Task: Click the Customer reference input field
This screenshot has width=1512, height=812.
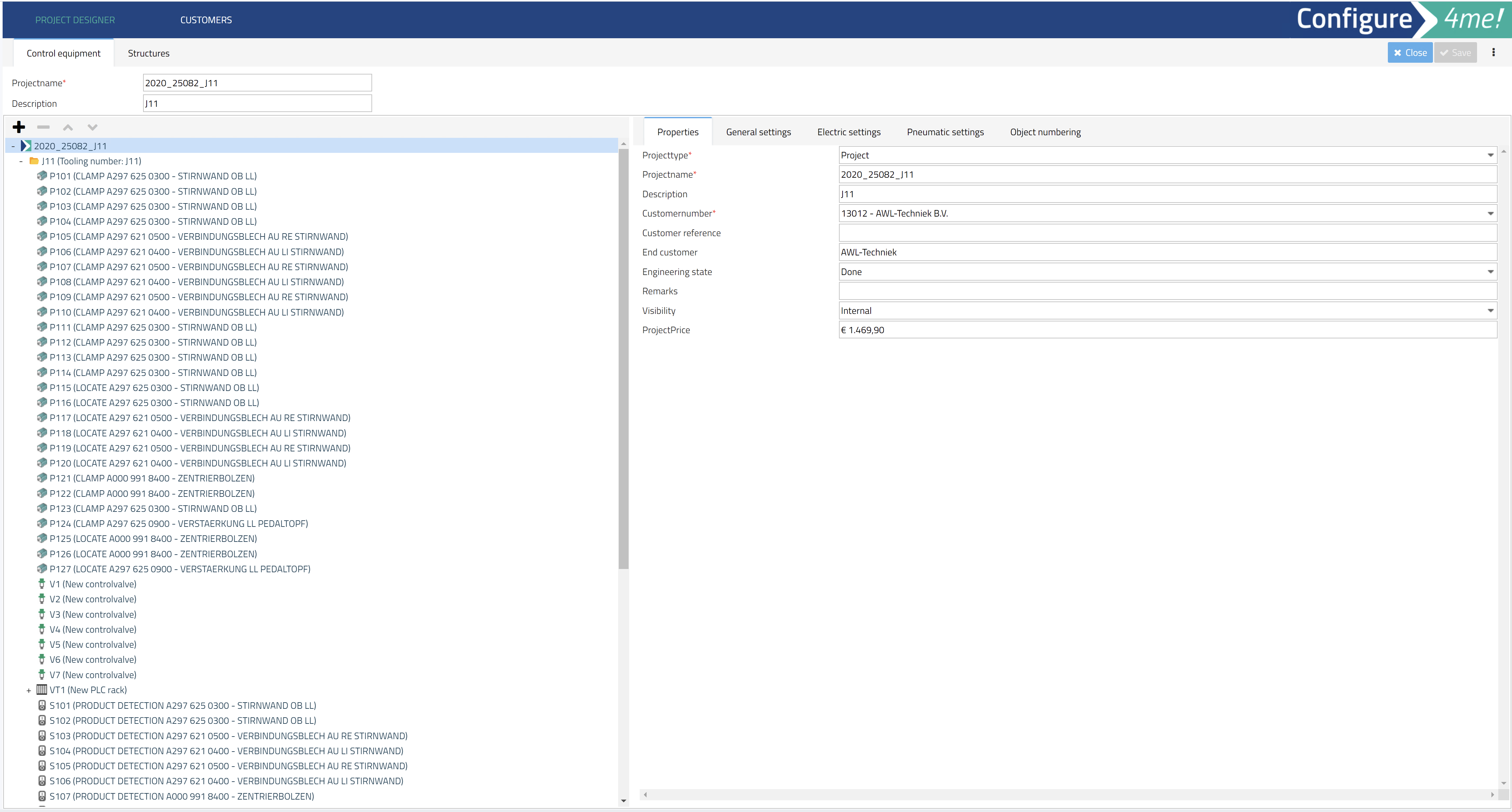Action: 1167,233
